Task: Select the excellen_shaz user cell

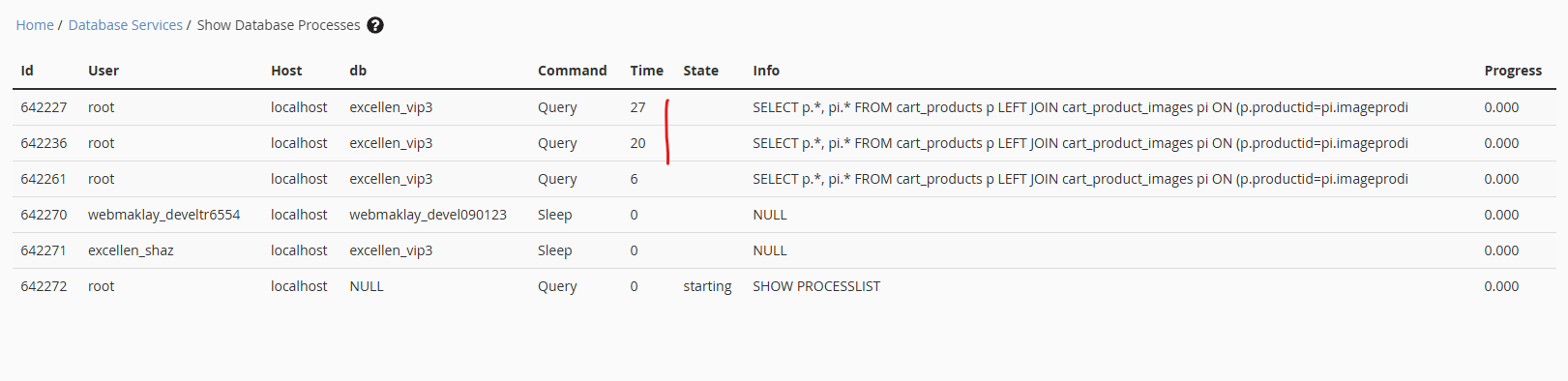Action: pos(131,250)
